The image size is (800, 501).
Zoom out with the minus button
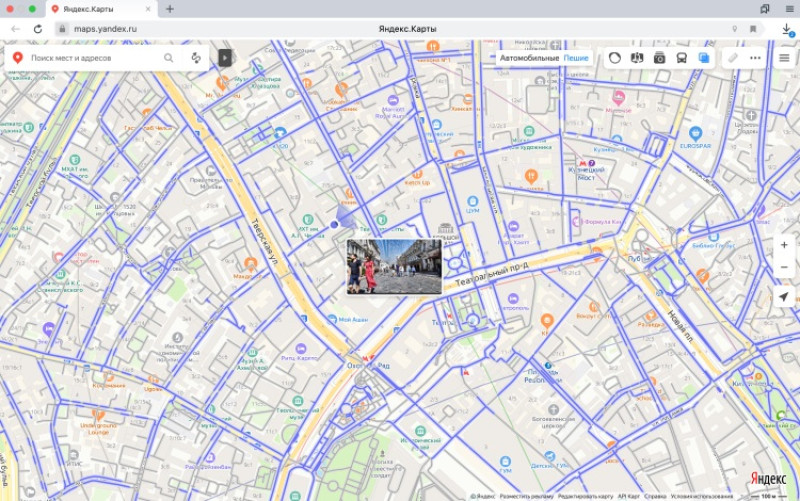pyautogui.click(x=784, y=267)
